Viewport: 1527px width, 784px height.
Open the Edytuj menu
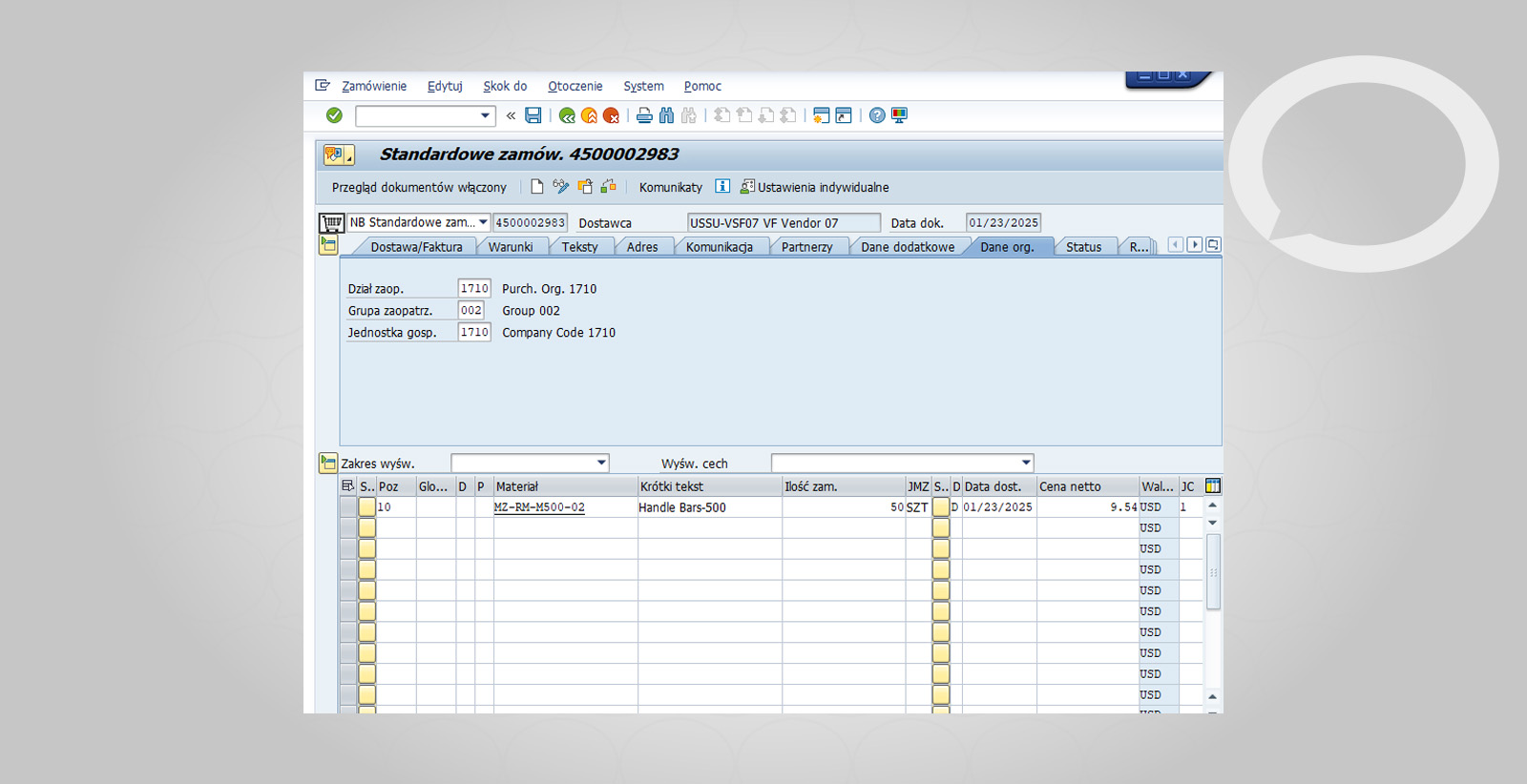(445, 86)
